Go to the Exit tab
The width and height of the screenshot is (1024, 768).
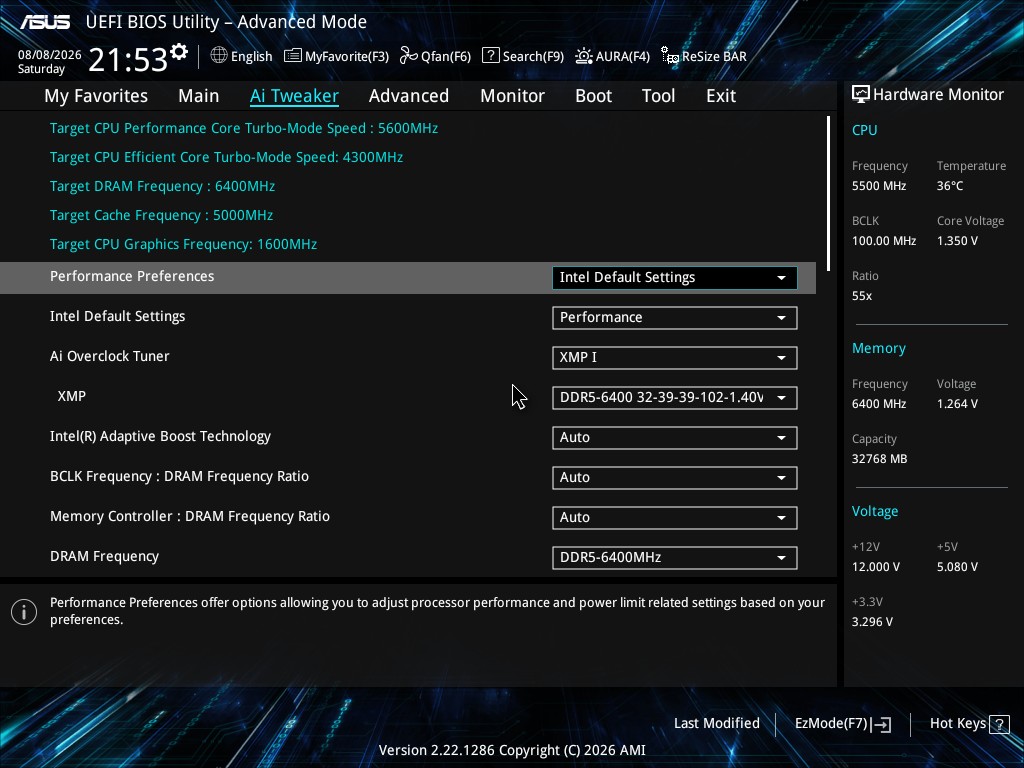coord(721,96)
